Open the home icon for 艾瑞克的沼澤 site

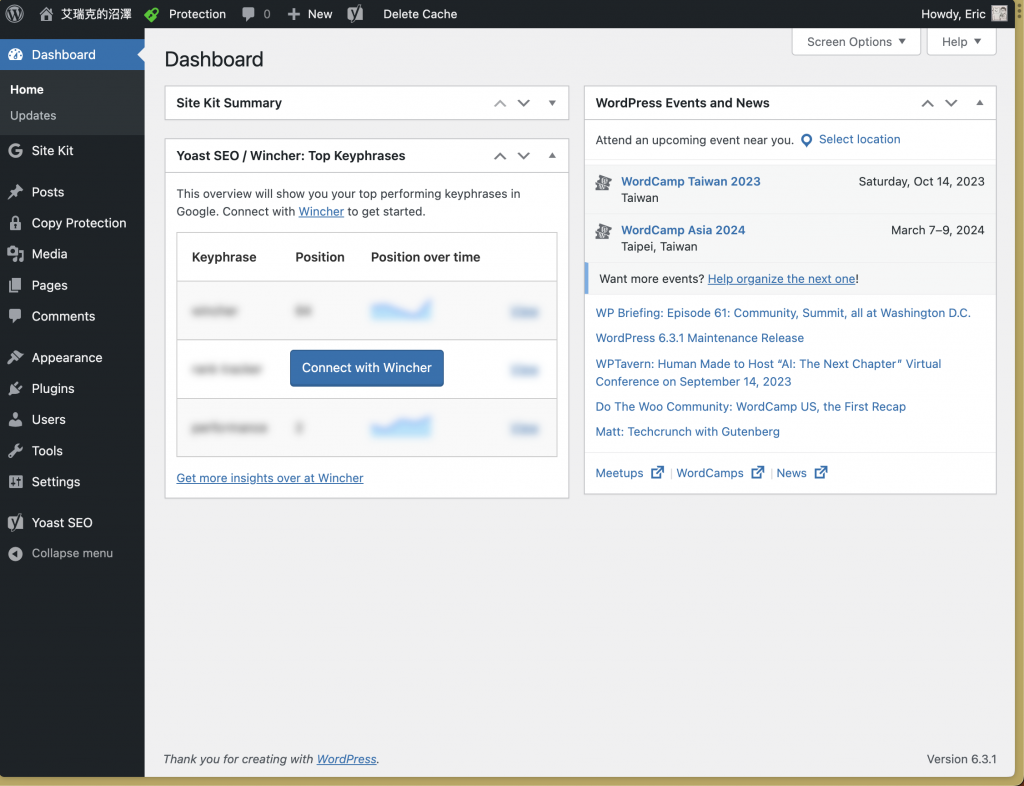click(46, 14)
